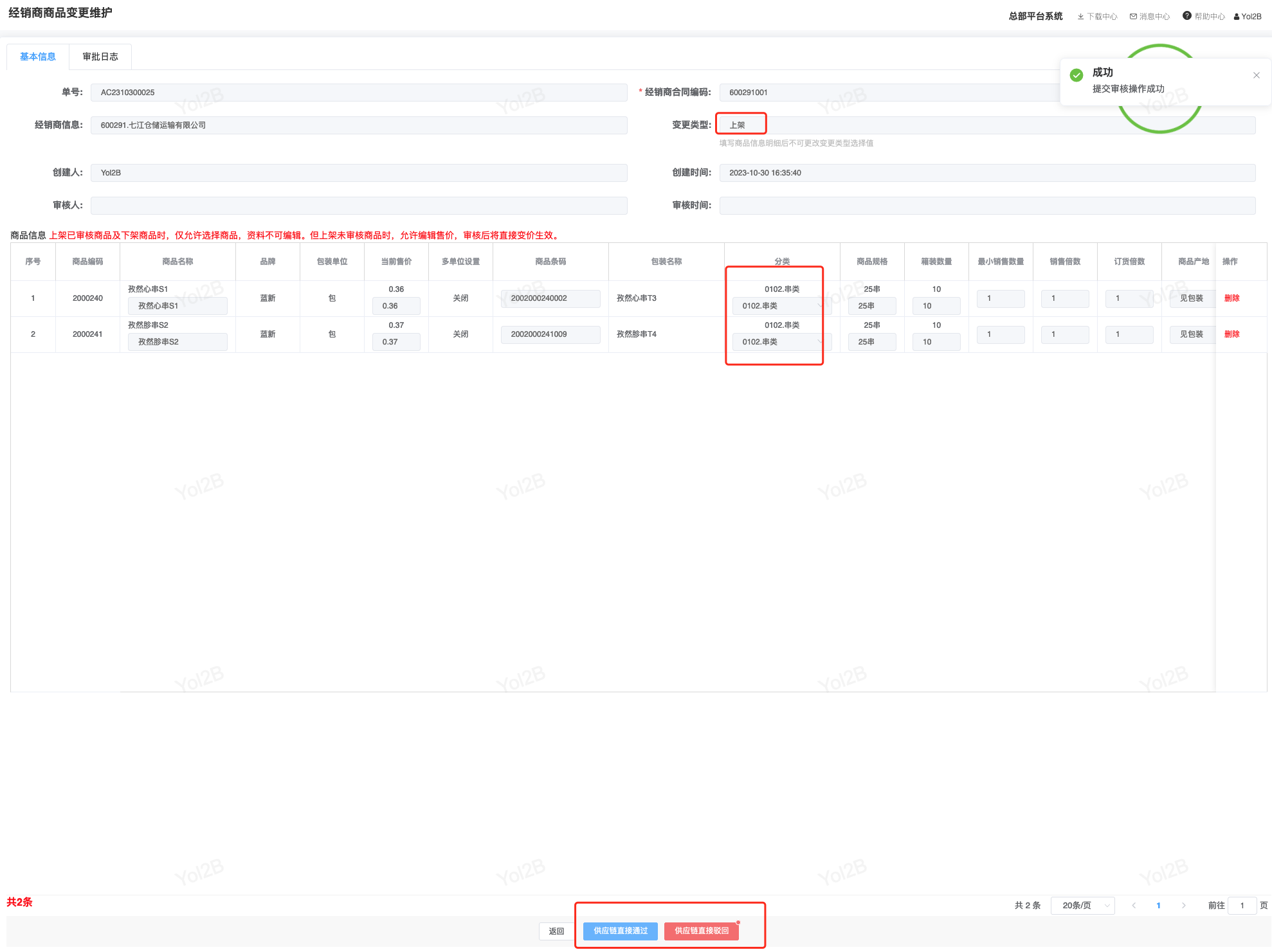Select the 基本信息 tab
Screen dimensions: 1272x952
[38, 57]
